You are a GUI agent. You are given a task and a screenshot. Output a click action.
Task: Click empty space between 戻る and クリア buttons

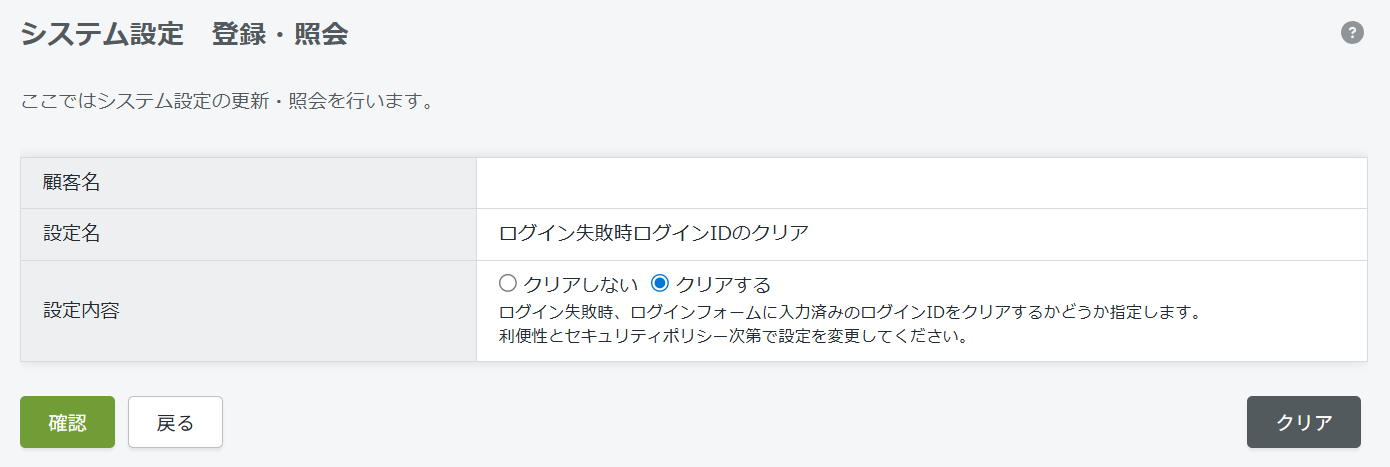tap(730, 422)
